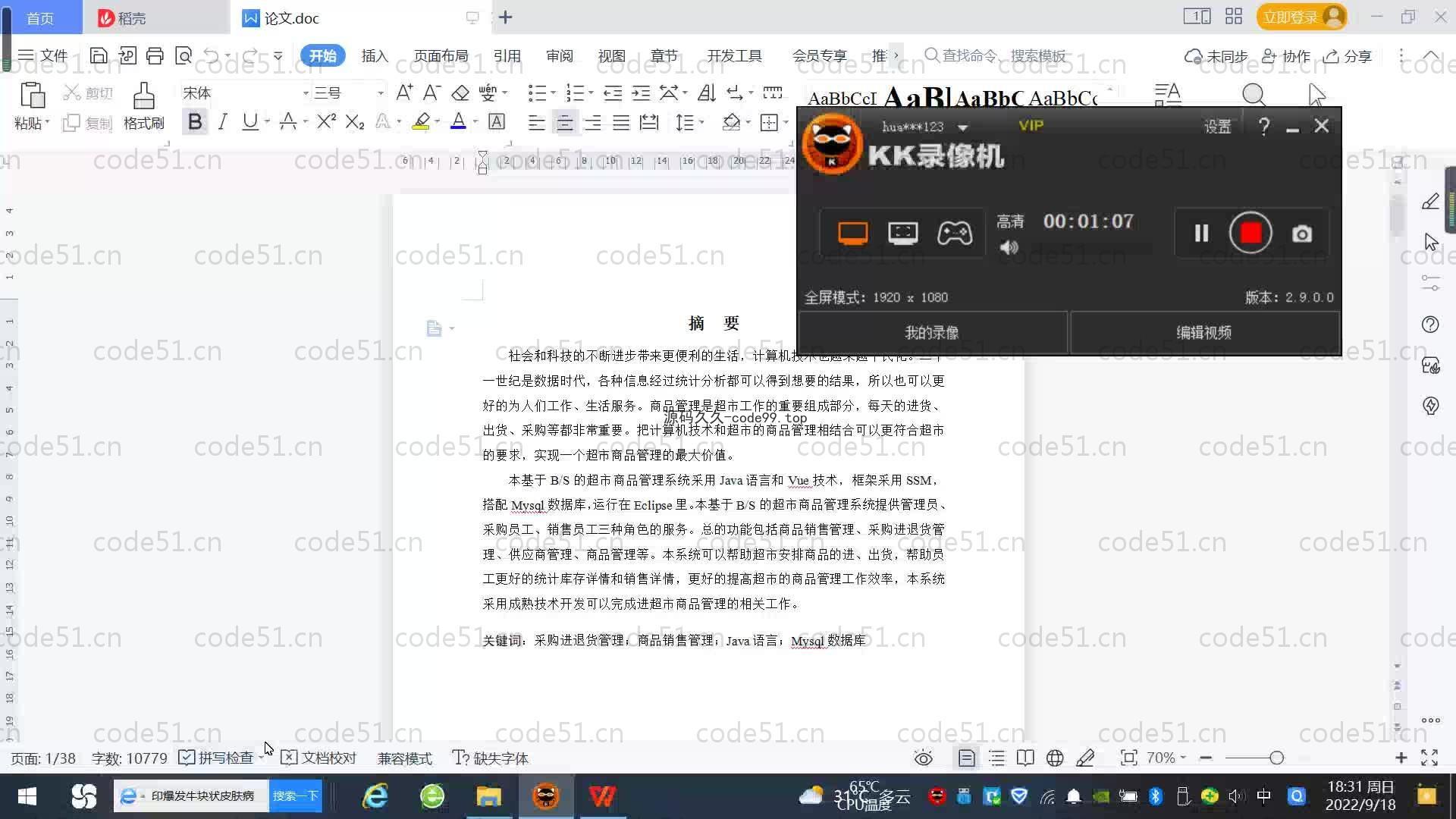Justify the paragraph text

click(x=621, y=122)
